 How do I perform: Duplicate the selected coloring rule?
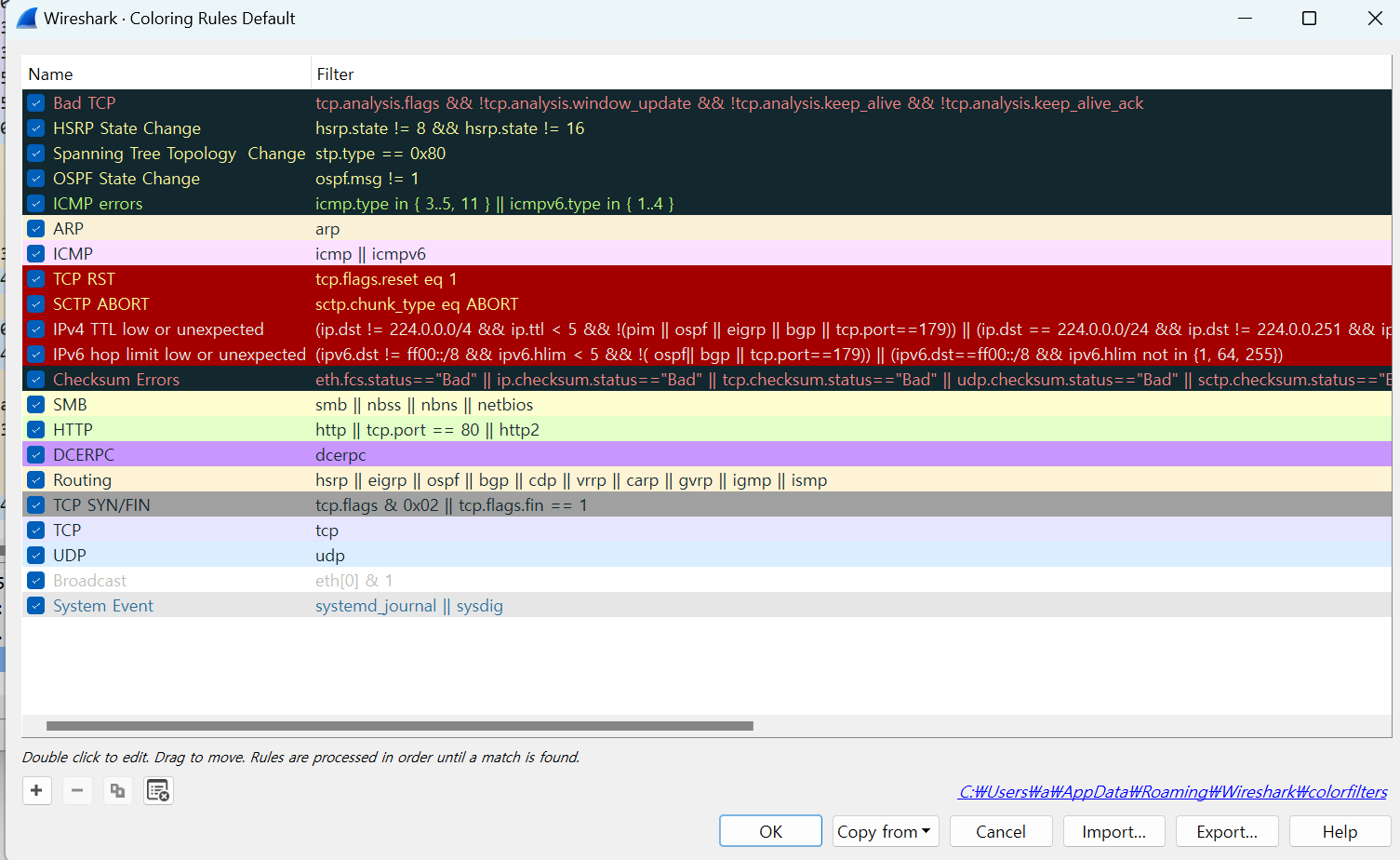pos(117,790)
